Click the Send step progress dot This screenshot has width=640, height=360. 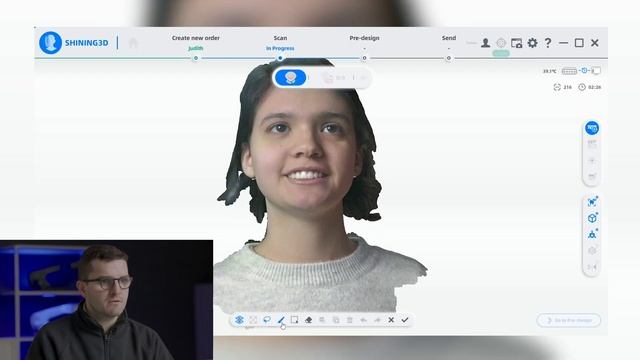449,58
